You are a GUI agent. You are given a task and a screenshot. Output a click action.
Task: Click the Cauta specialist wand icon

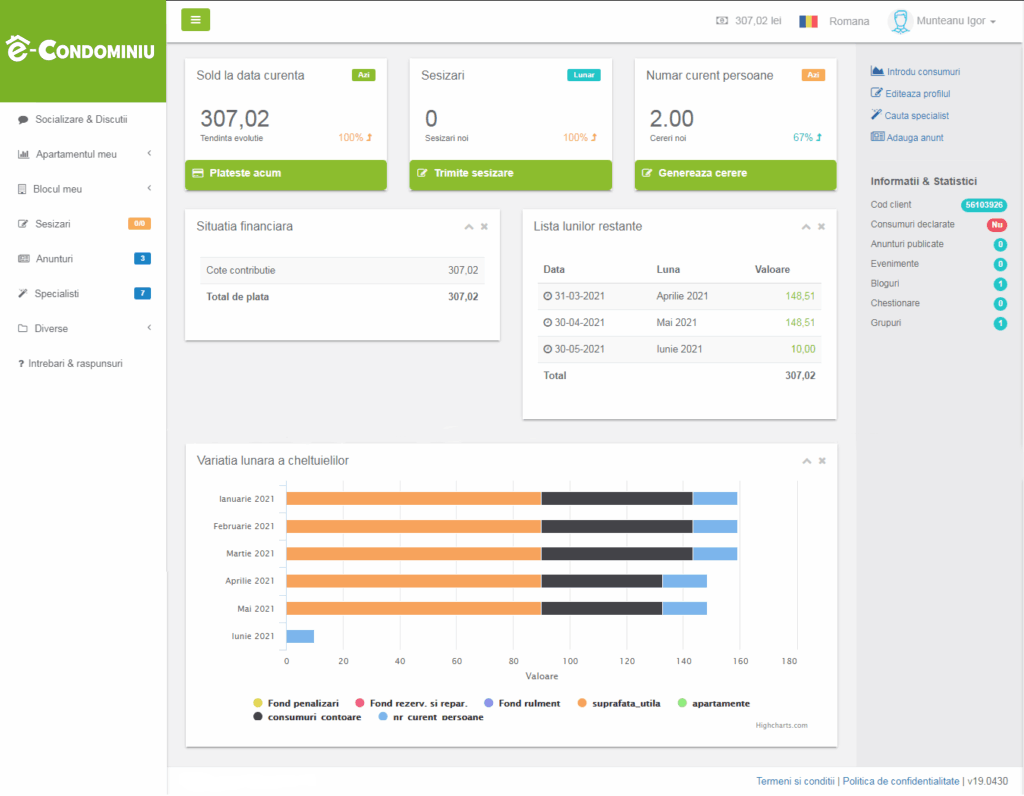click(x=877, y=115)
